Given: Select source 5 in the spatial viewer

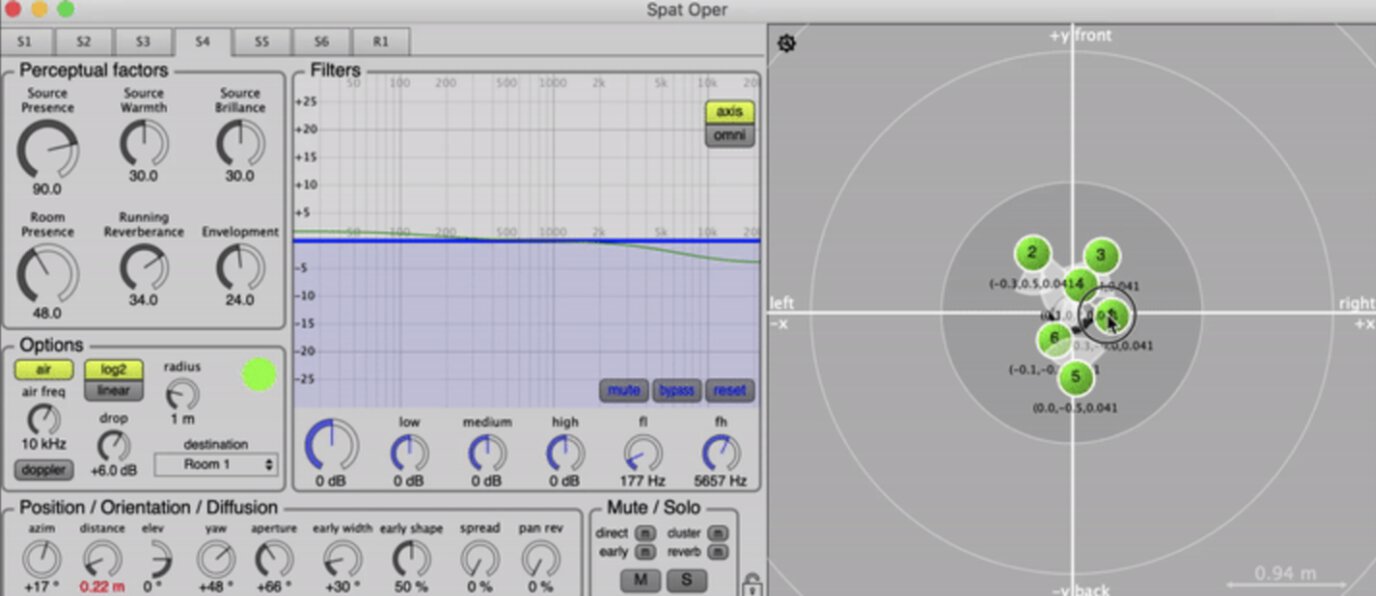Looking at the screenshot, I should click(1076, 377).
